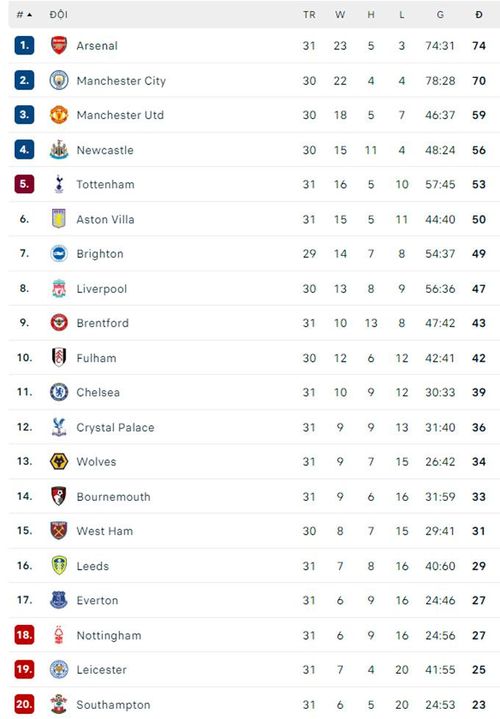Click the blue rank 1 badge

pos(24,45)
